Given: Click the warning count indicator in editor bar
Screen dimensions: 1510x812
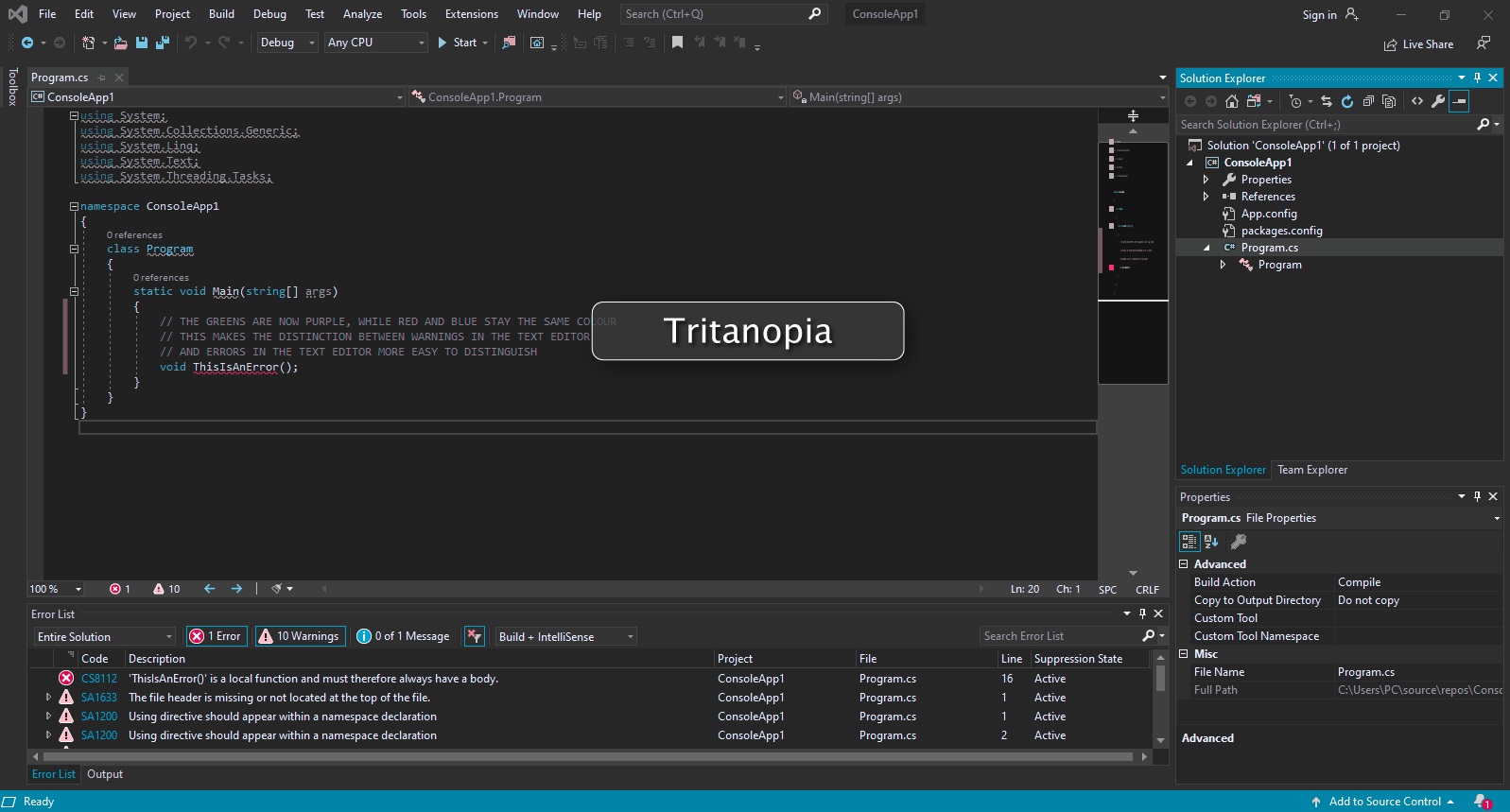Looking at the screenshot, I should pos(166,589).
